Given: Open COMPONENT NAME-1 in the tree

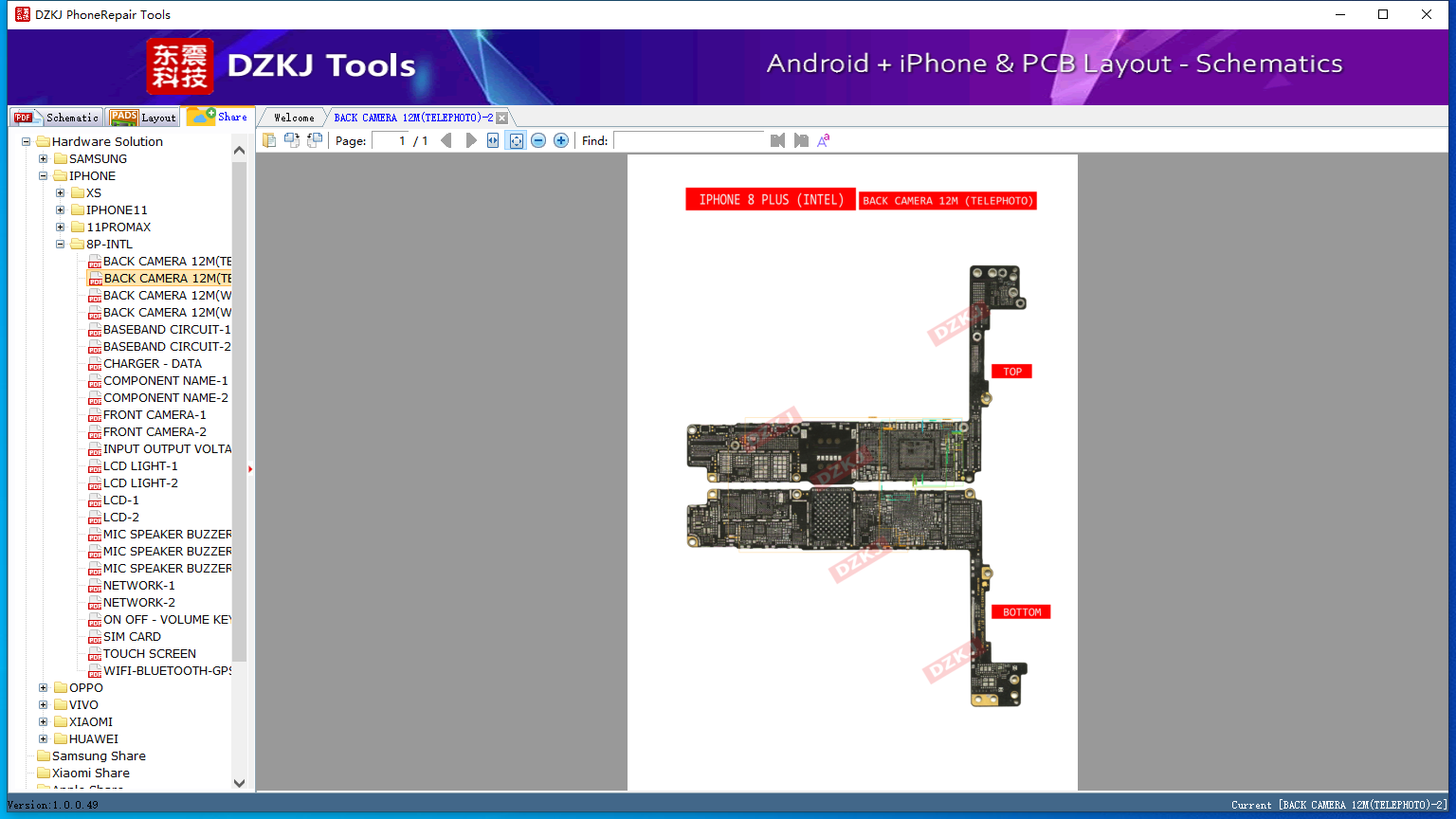Looking at the screenshot, I should point(166,381).
